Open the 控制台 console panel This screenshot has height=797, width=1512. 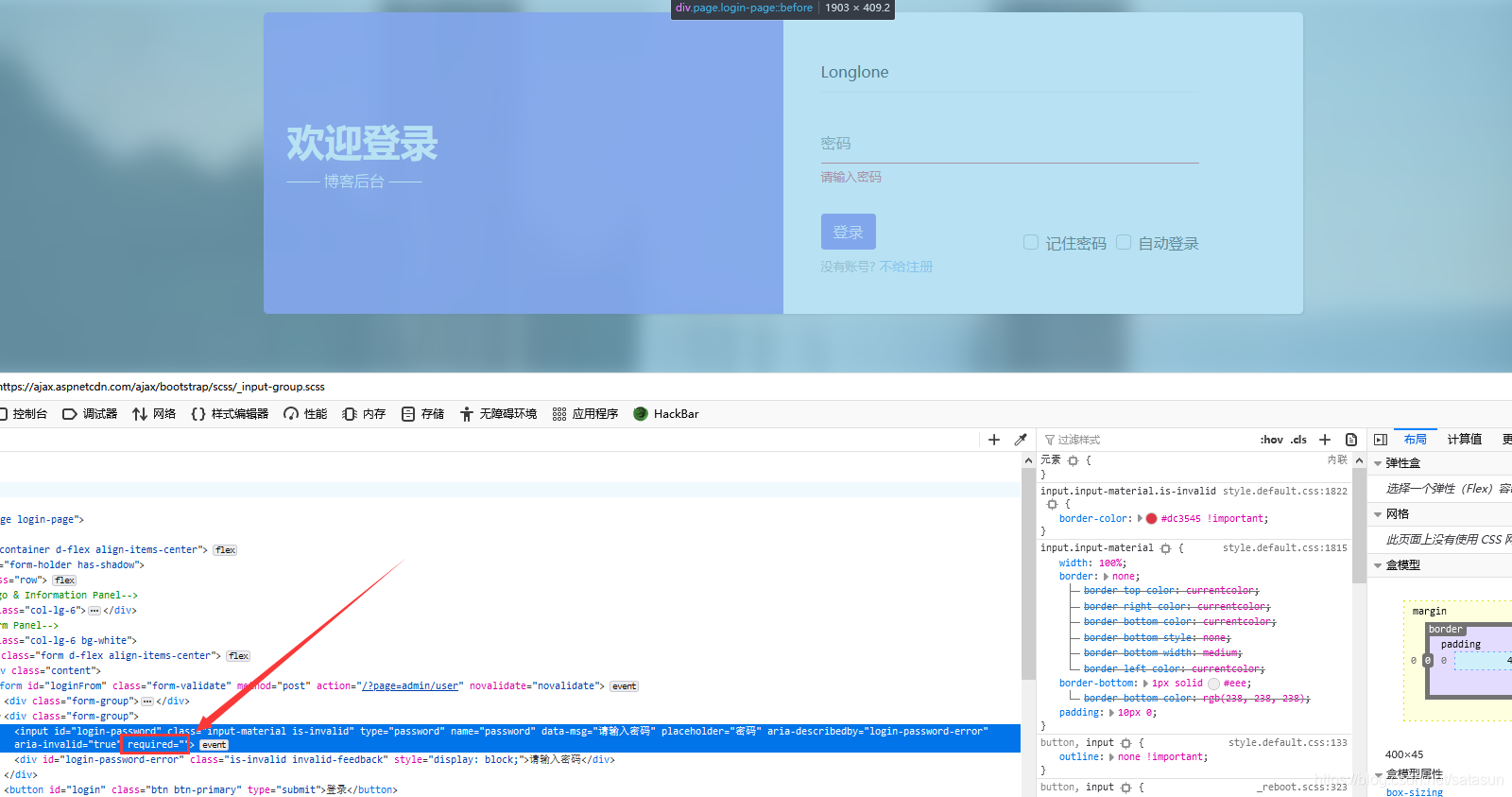tap(26, 414)
